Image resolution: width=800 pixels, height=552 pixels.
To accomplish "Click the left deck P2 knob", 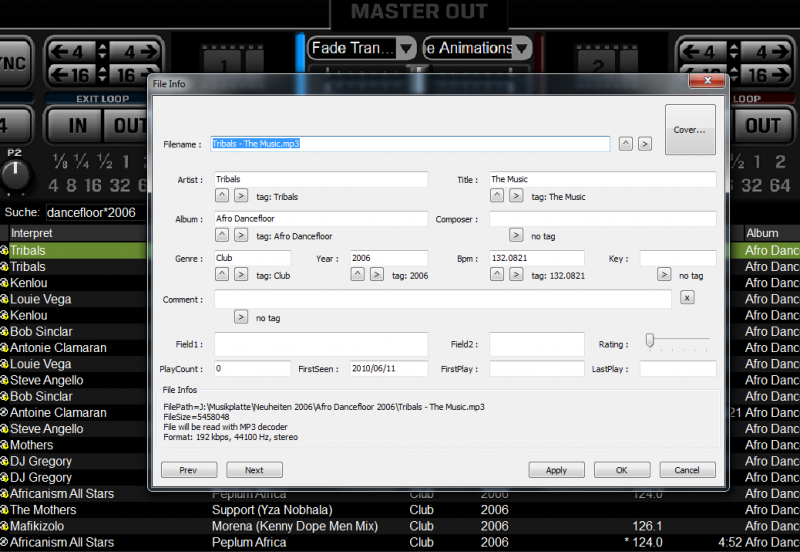I will click(x=15, y=174).
